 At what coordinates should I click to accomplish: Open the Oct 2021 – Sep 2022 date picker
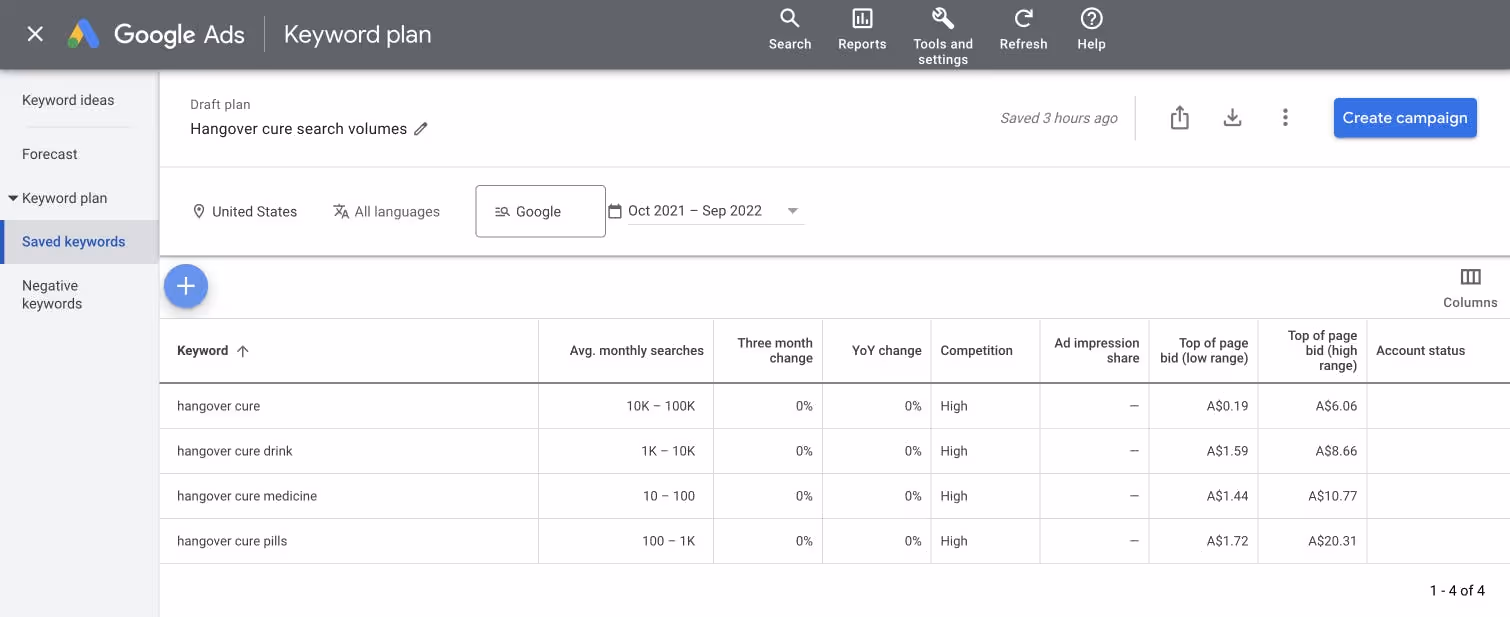pos(706,210)
